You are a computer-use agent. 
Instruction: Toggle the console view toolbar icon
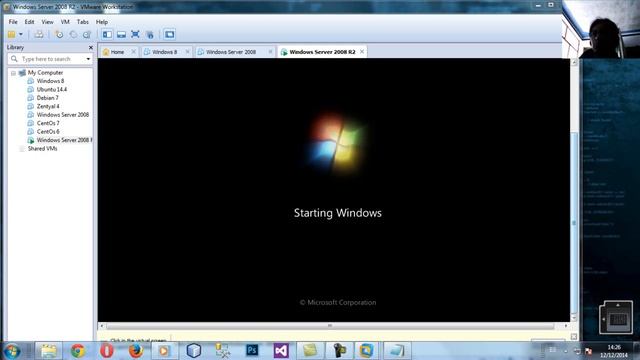[169, 35]
